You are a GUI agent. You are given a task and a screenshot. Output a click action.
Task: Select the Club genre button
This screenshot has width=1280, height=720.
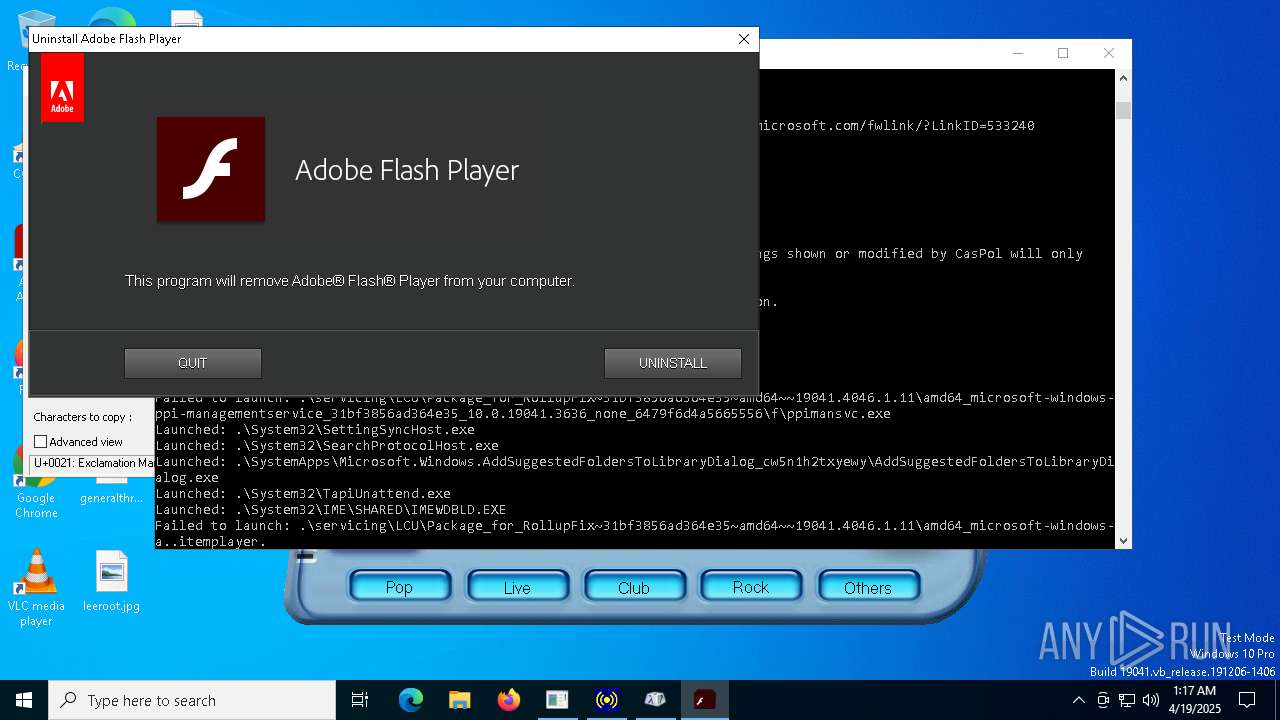coord(634,588)
